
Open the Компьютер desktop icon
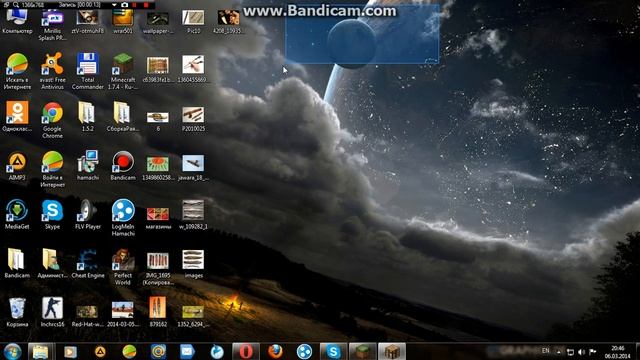(x=17, y=21)
